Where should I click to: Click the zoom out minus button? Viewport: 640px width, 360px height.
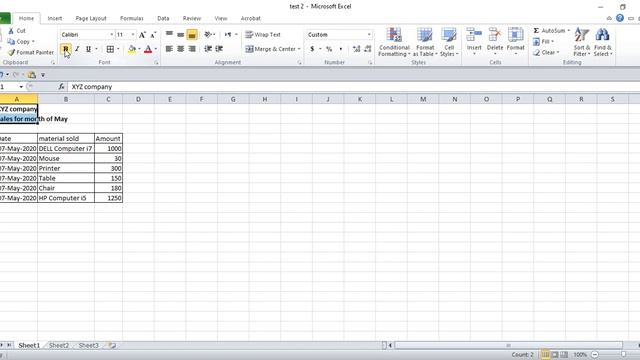coord(595,355)
